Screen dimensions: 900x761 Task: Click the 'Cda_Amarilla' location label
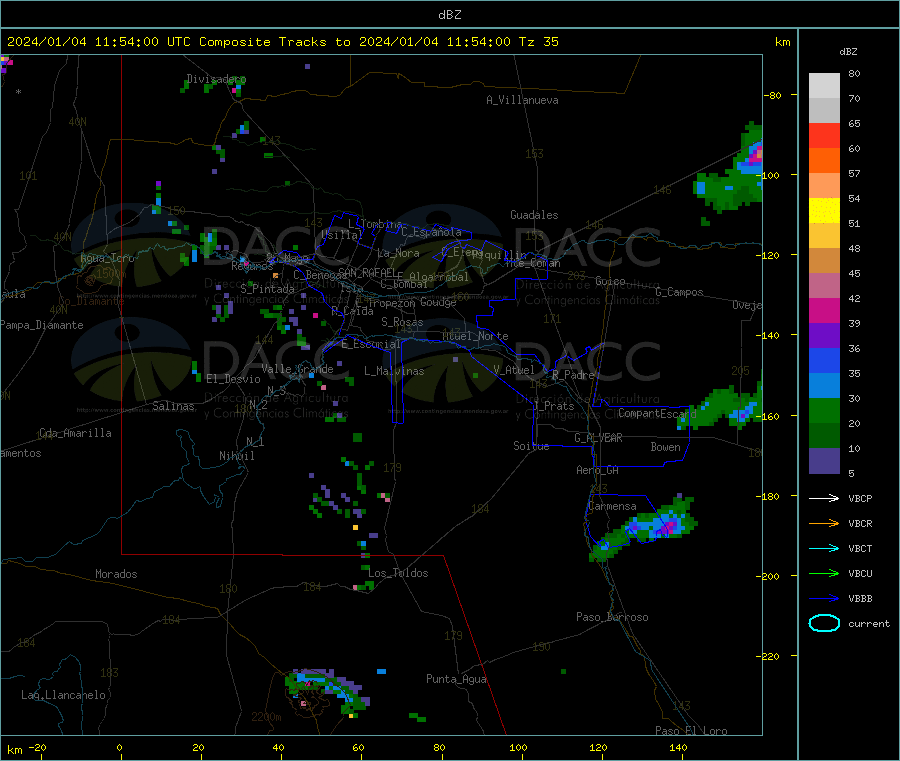[x=76, y=433]
